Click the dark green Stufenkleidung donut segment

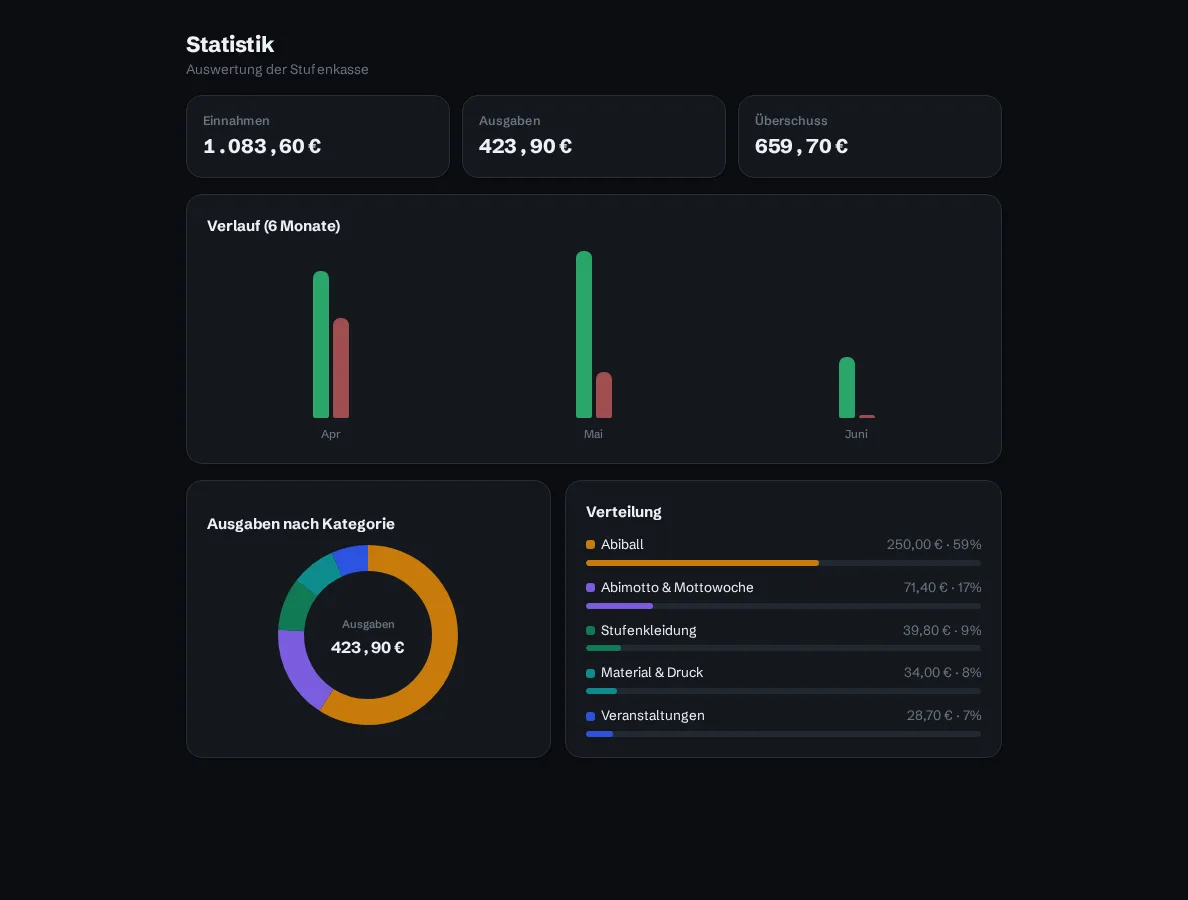click(x=295, y=607)
